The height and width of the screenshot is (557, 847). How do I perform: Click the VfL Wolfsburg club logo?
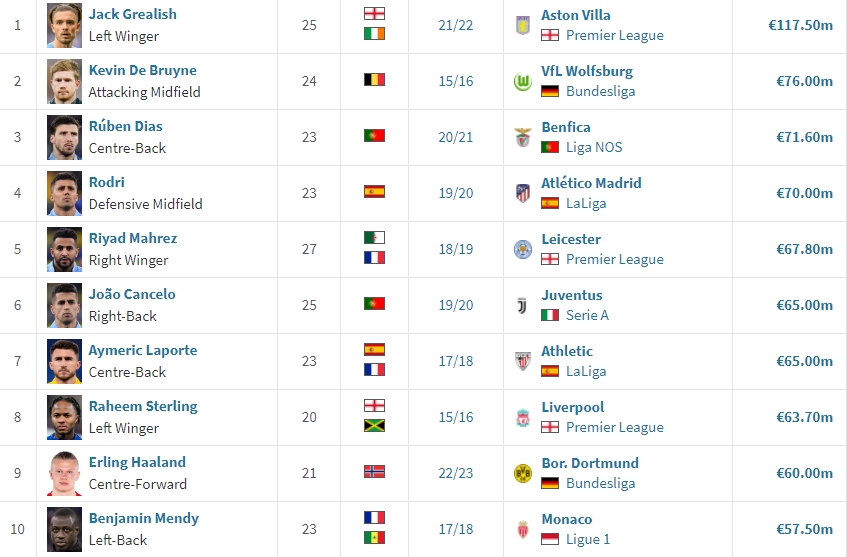(x=522, y=82)
